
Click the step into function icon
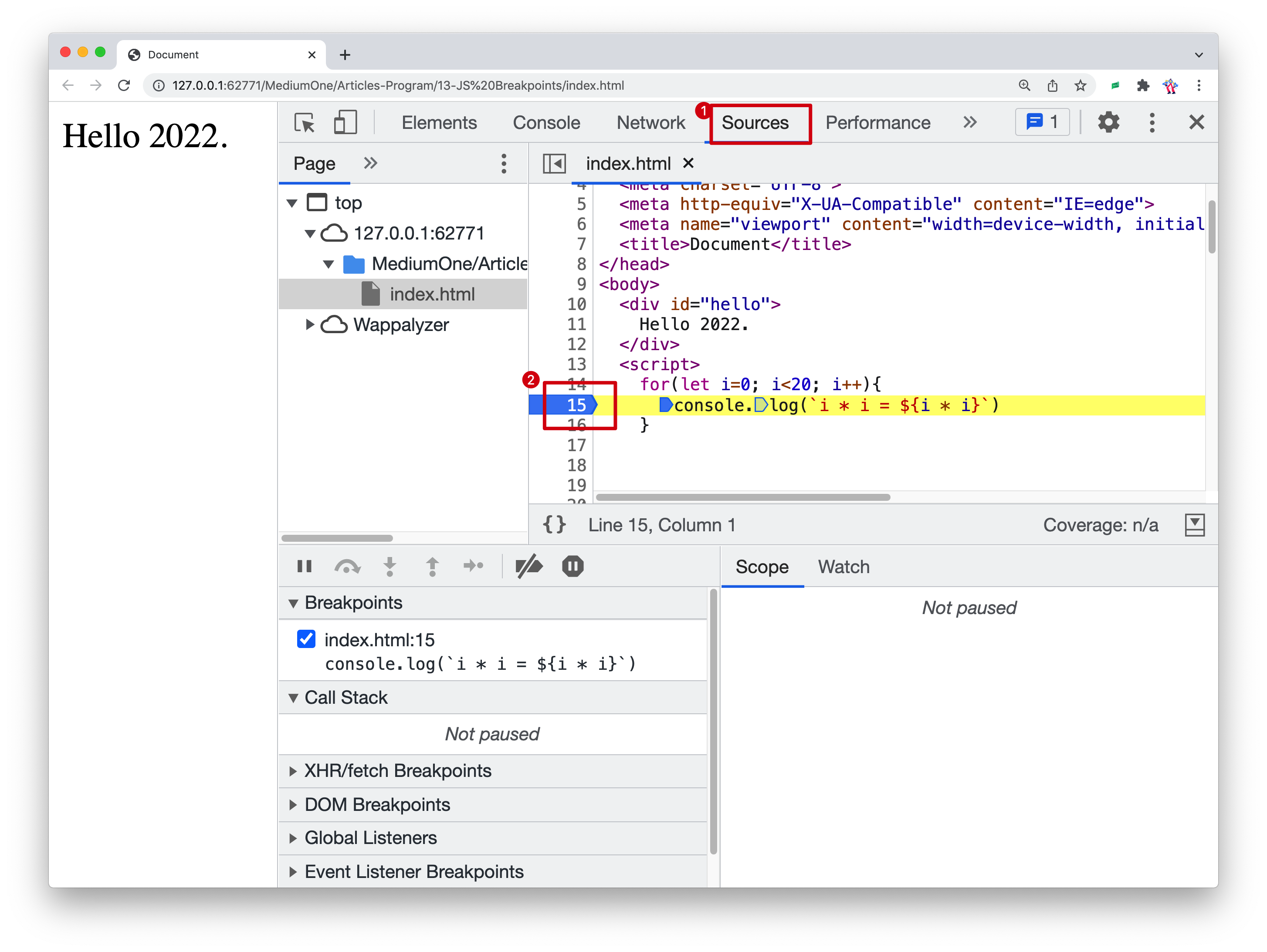[x=390, y=567]
